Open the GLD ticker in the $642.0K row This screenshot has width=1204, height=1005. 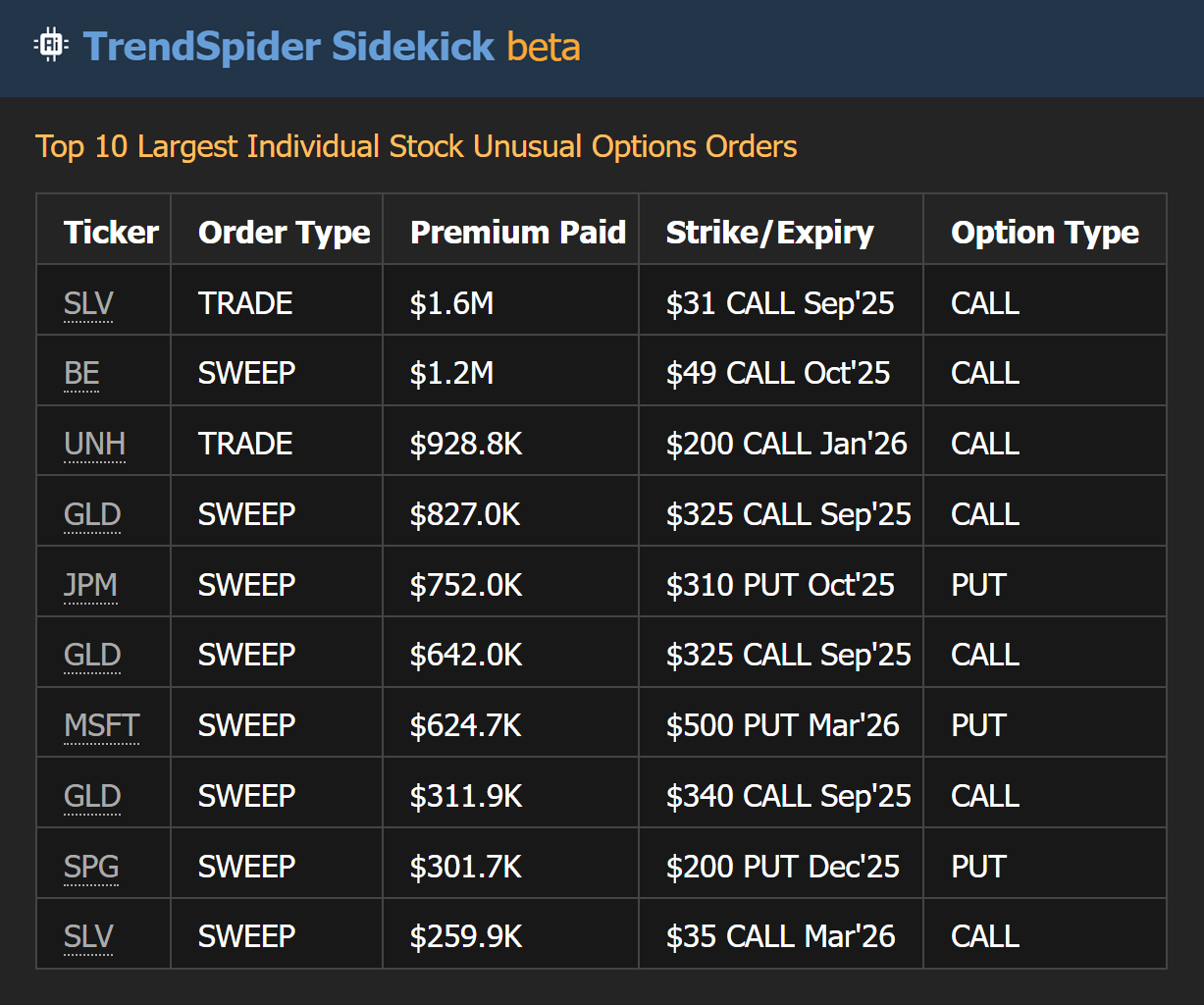pyautogui.click(x=92, y=655)
